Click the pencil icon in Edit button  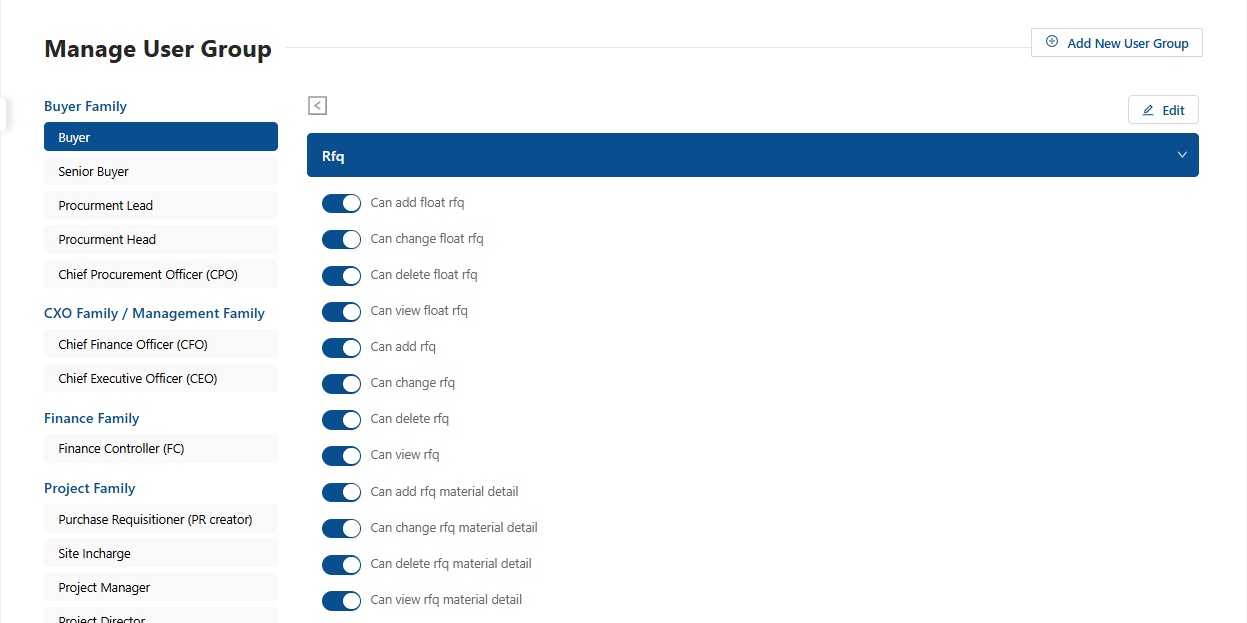click(x=1148, y=111)
